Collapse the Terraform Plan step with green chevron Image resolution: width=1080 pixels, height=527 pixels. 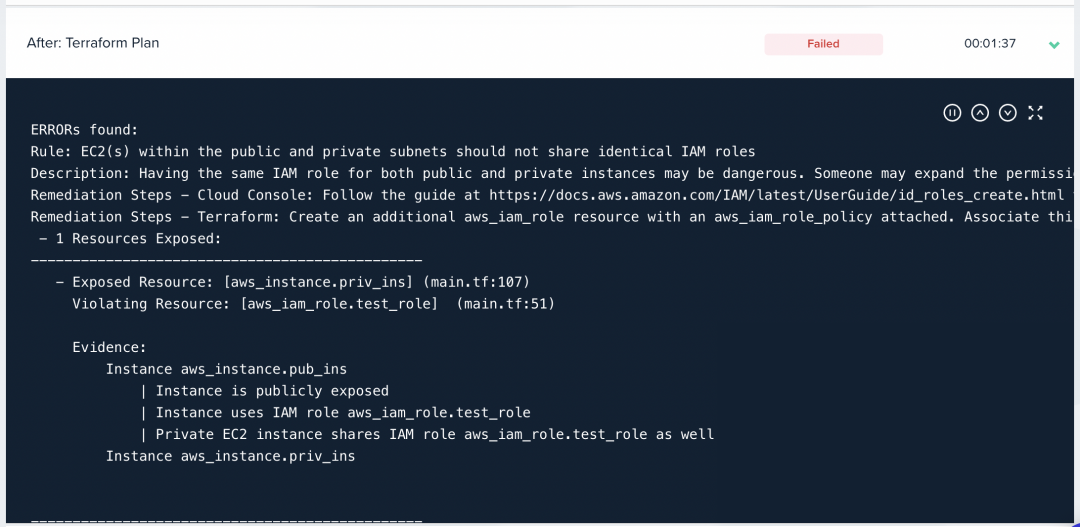1054,45
